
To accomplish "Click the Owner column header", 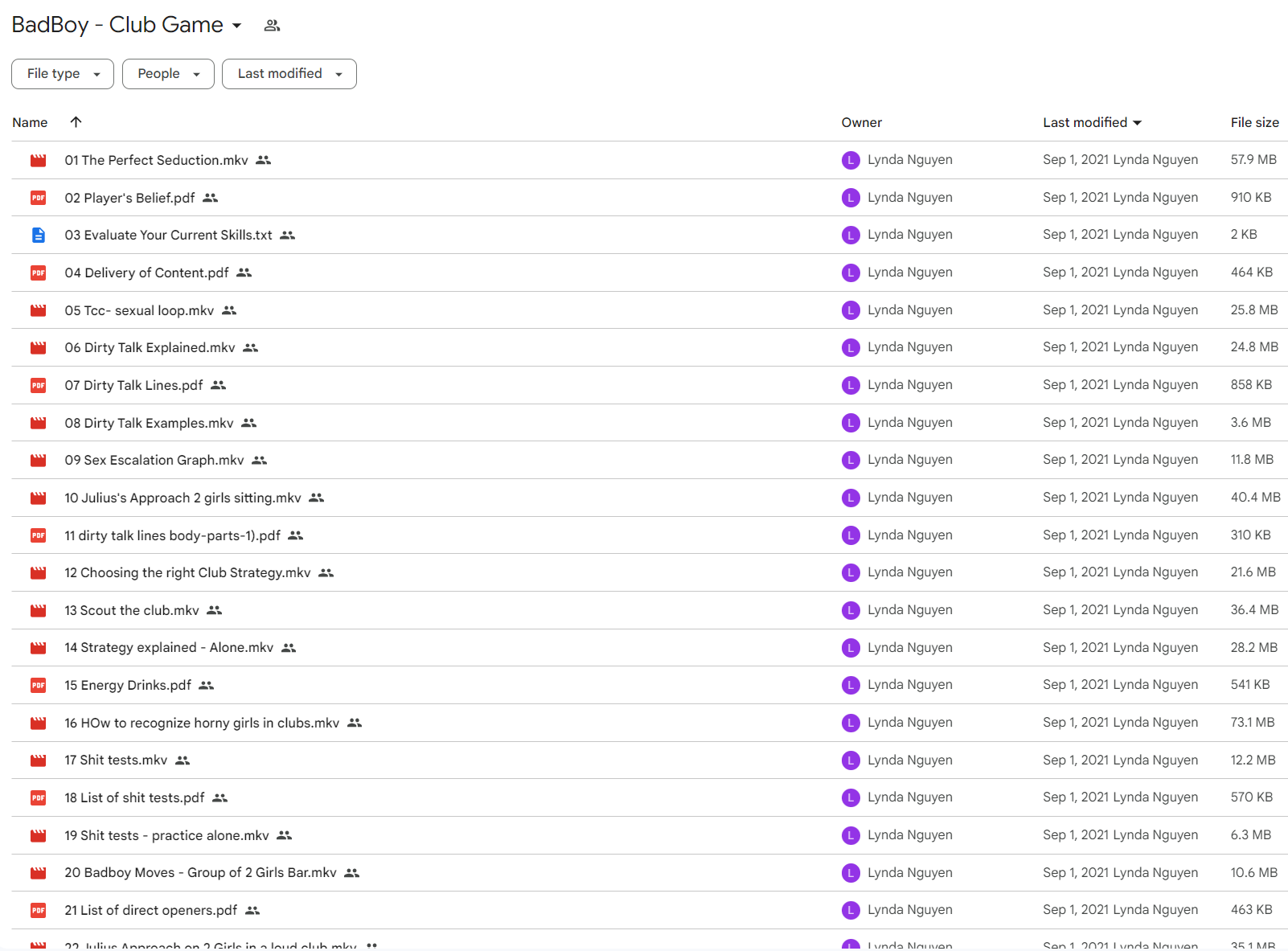I will click(x=862, y=122).
